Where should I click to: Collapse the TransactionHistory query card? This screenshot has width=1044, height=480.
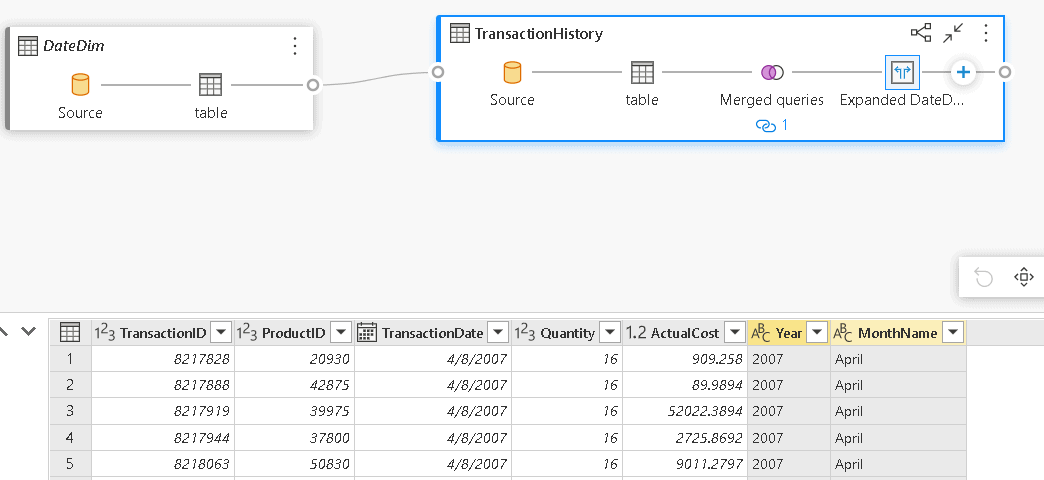coord(952,33)
